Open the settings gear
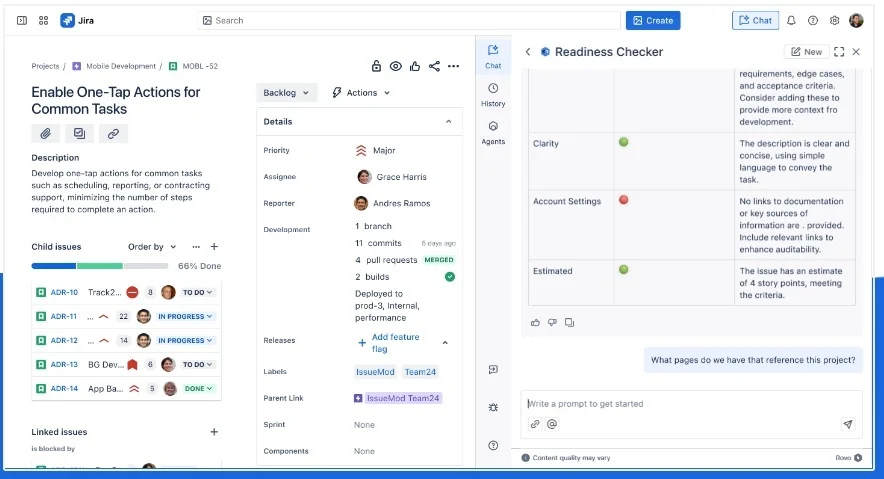This screenshot has height=479, width=884. pyautogui.click(x=834, y=21)
